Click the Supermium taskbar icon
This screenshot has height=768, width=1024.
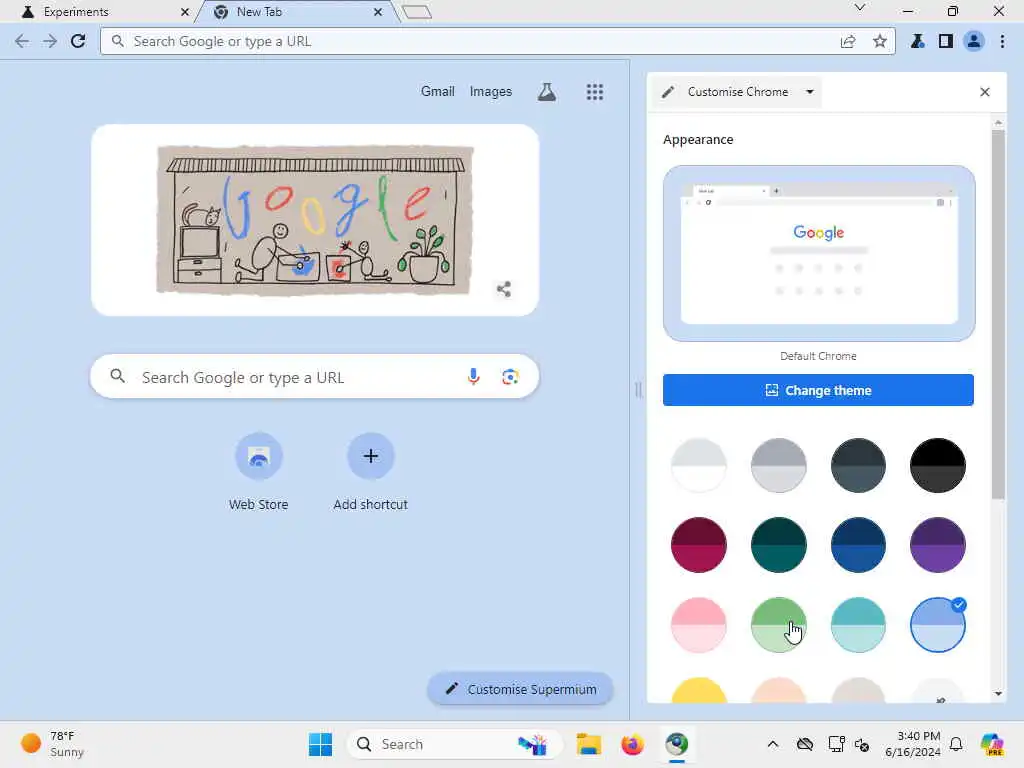pos(677,744)
